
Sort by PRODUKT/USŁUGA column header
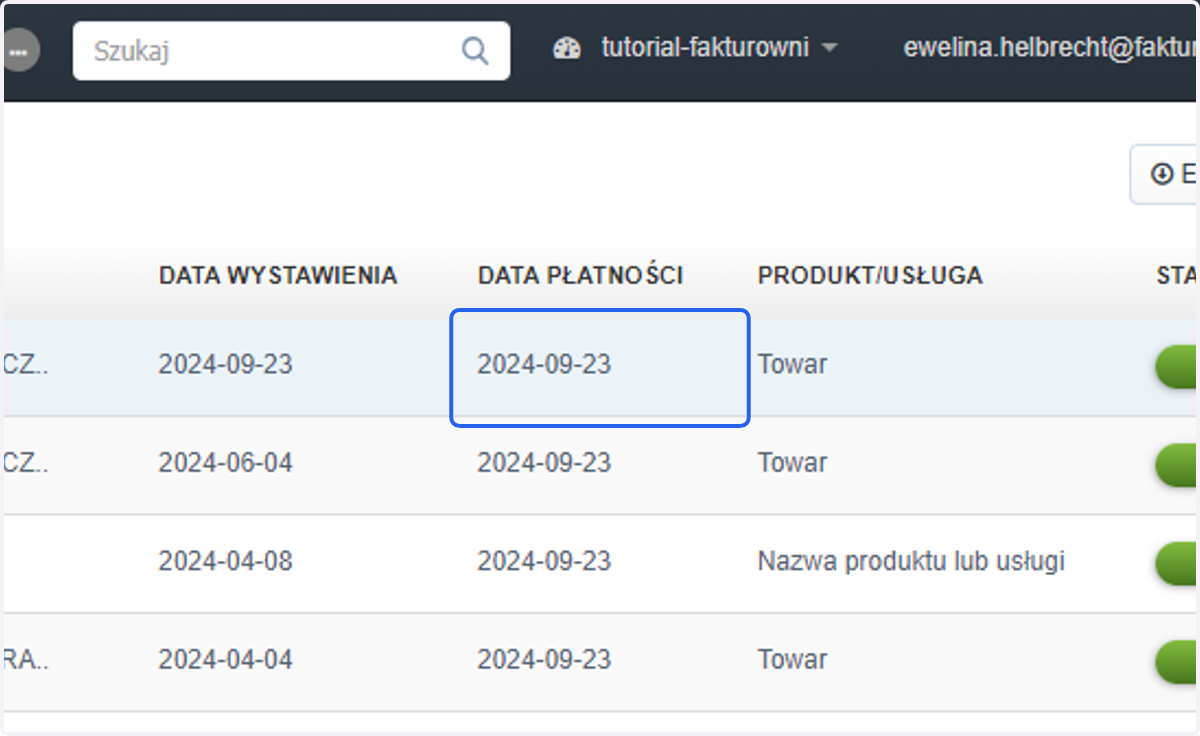pos(870,275)
